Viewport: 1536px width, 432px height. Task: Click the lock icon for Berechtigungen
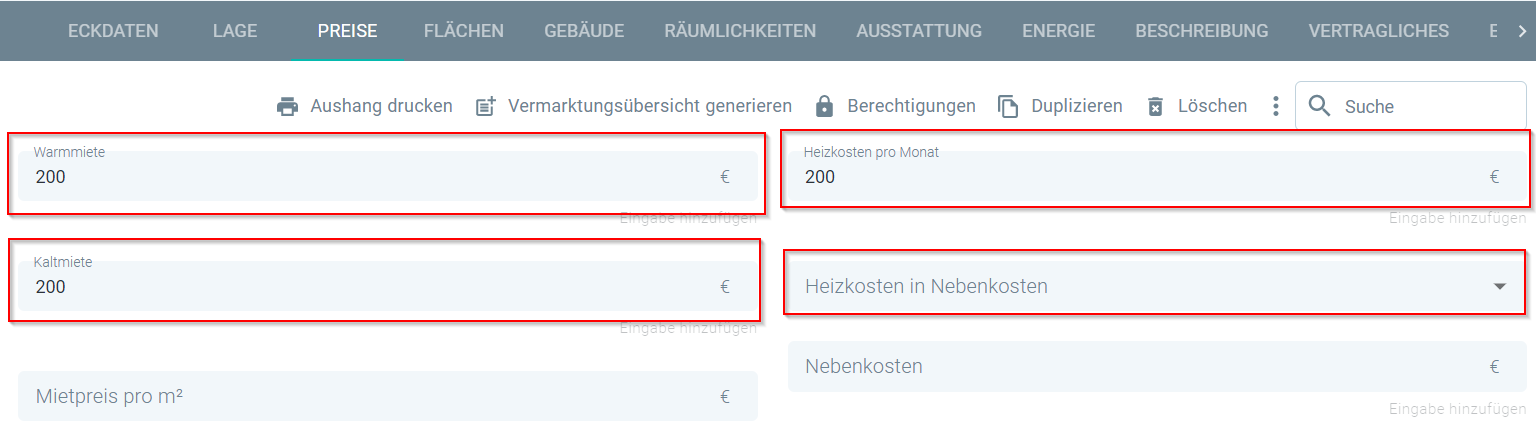tap(824, 106)
